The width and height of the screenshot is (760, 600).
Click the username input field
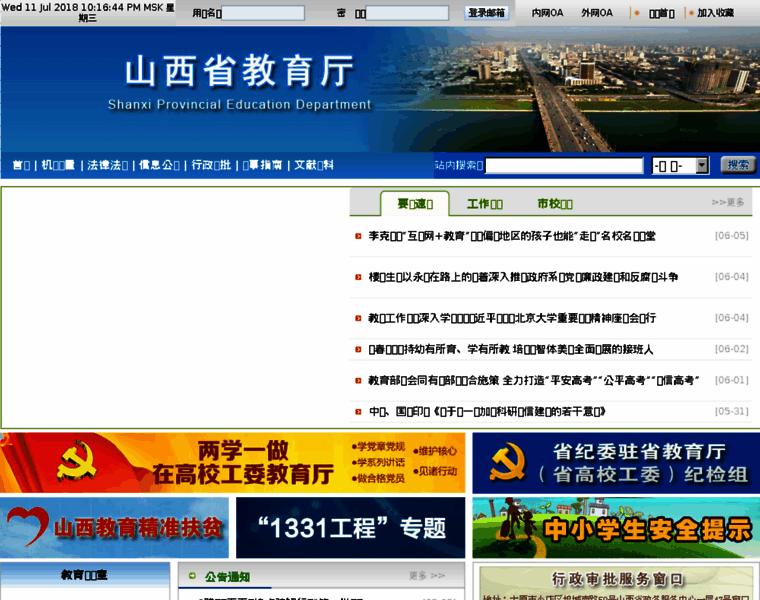point(263,13)
